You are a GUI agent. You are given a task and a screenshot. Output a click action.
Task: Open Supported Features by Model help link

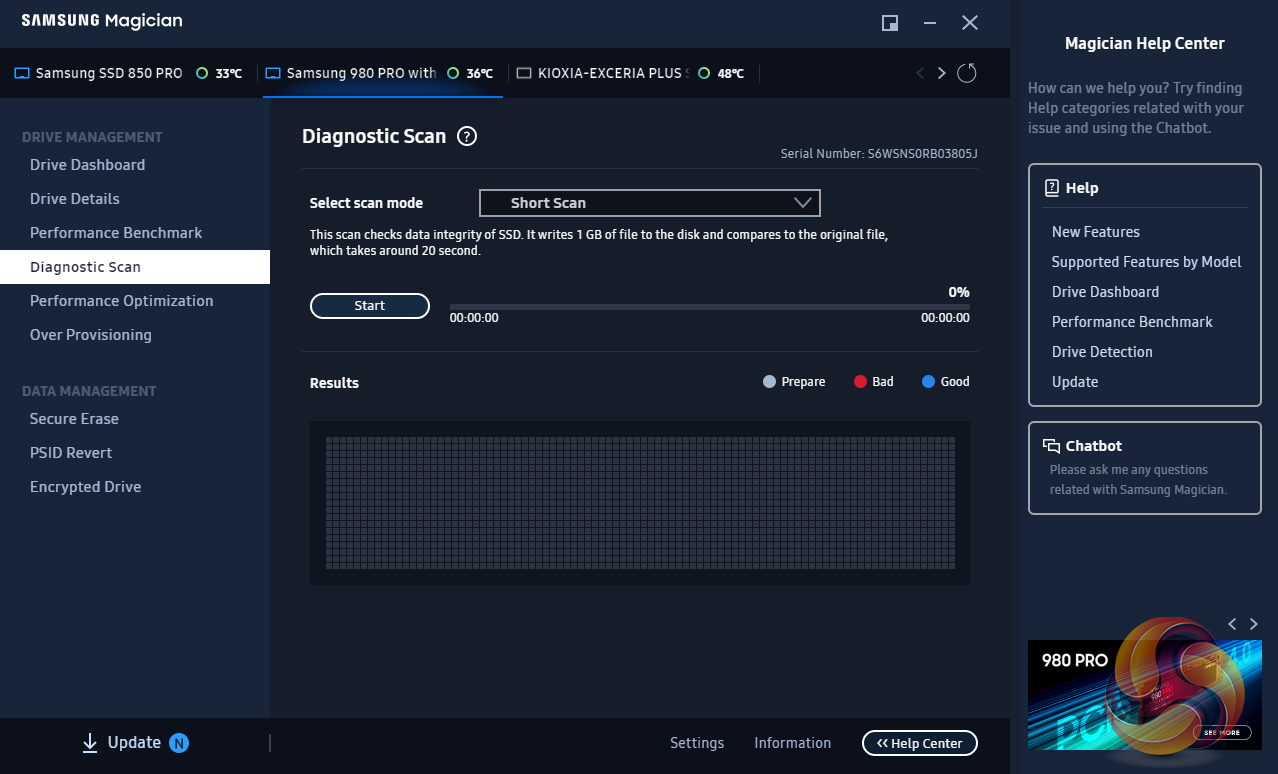[x=1146, y=262]
